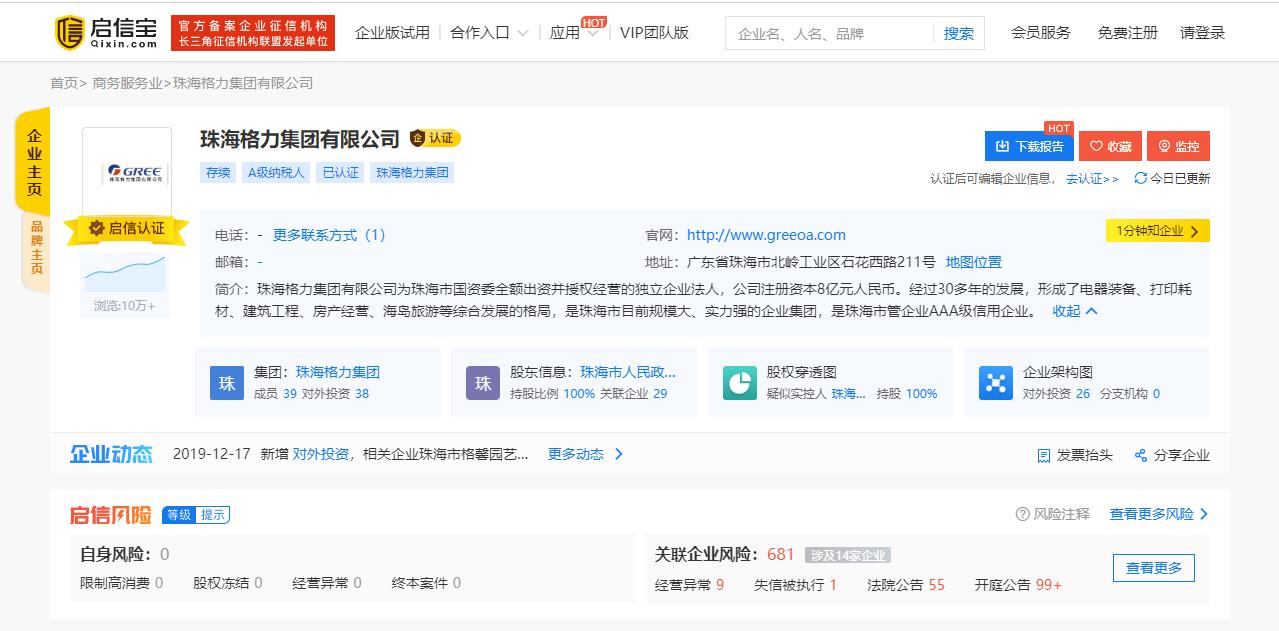Image resolution: width=1279 pixels, height=631 pixels.
Task: Focus the company name search box
Action: pyautogui.click(x=829, y=33)
